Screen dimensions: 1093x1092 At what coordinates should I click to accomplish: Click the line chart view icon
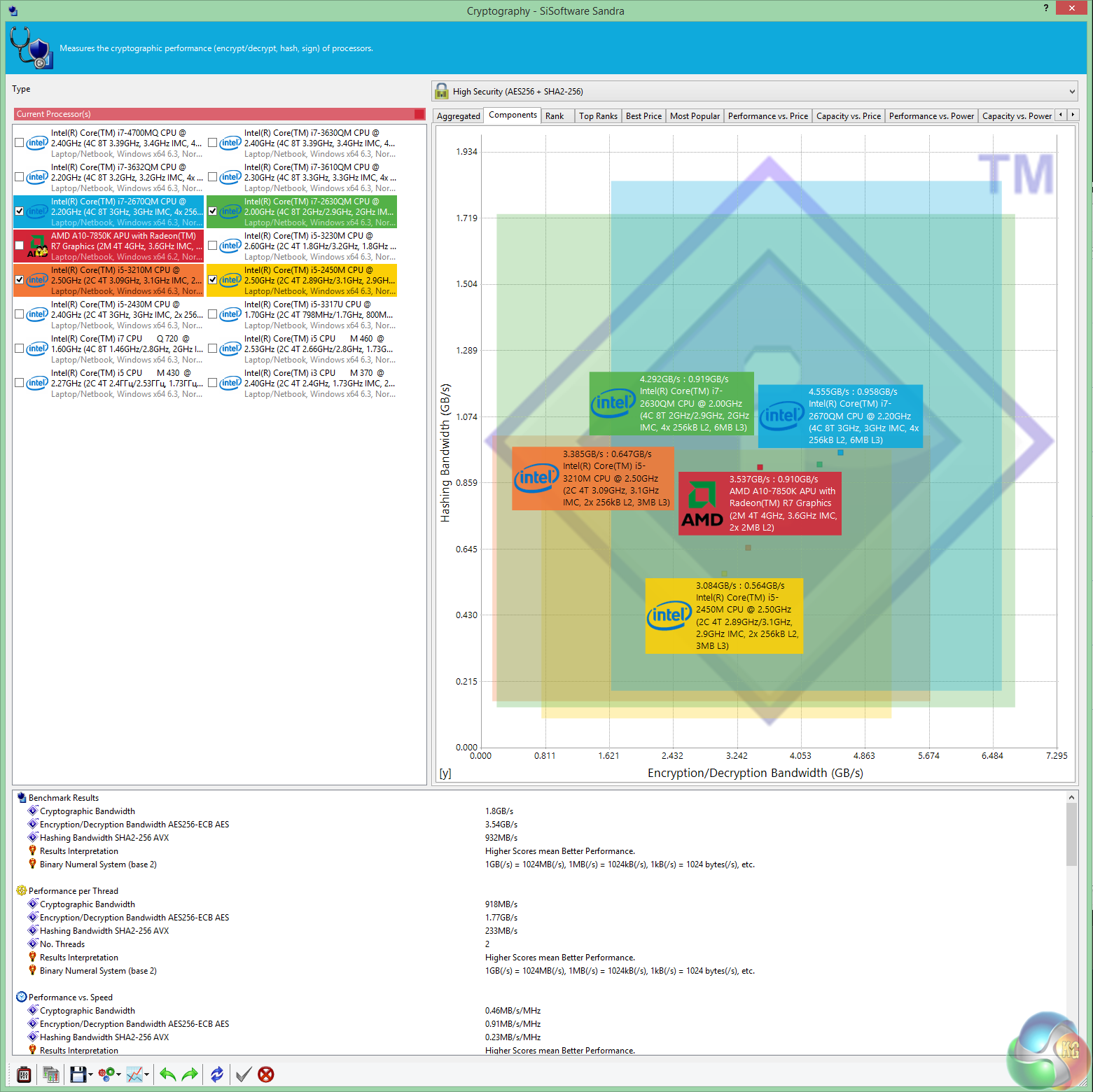(x=134, y=1074)
